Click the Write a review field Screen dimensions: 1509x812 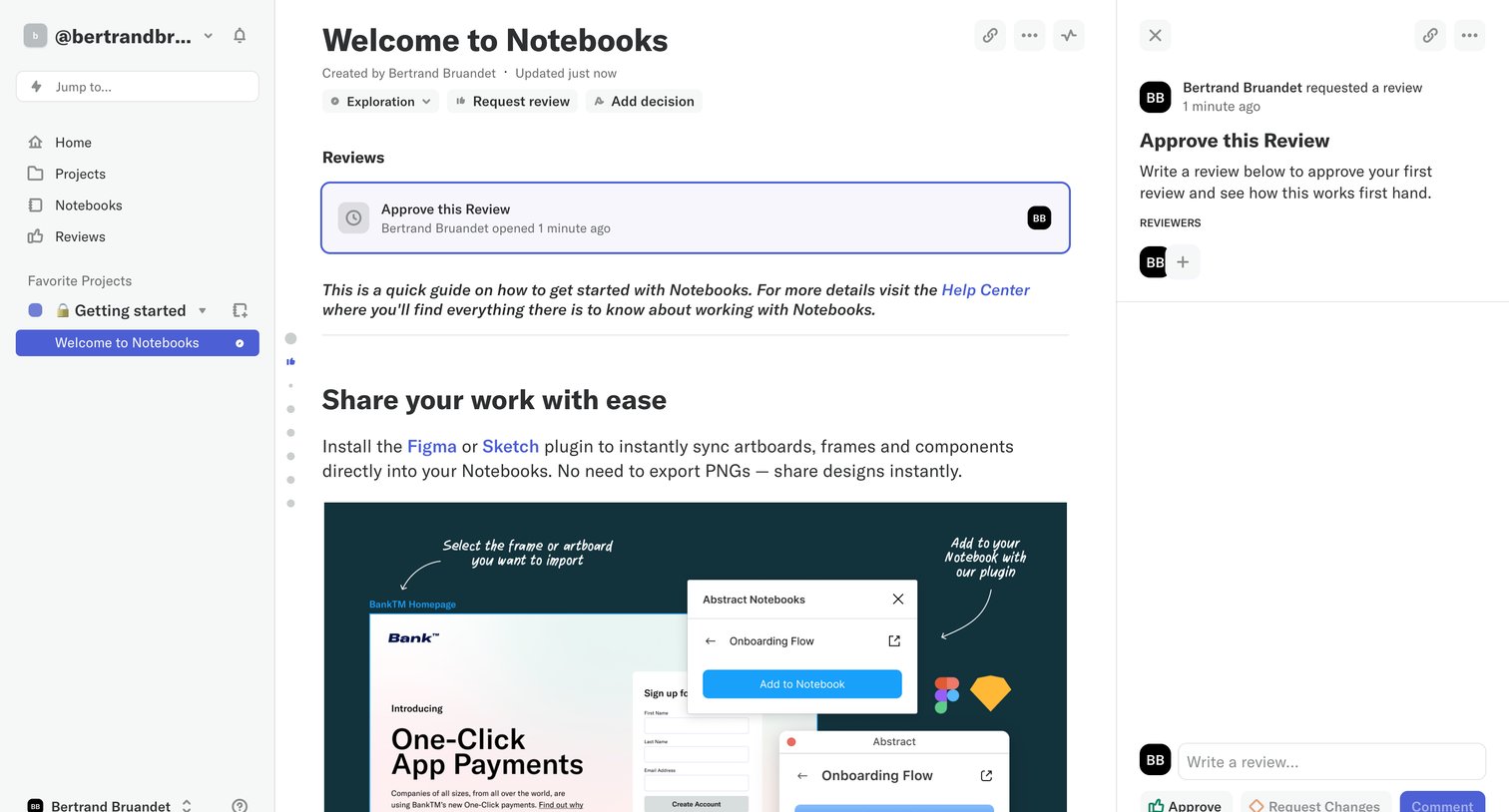click(1331, 762)
